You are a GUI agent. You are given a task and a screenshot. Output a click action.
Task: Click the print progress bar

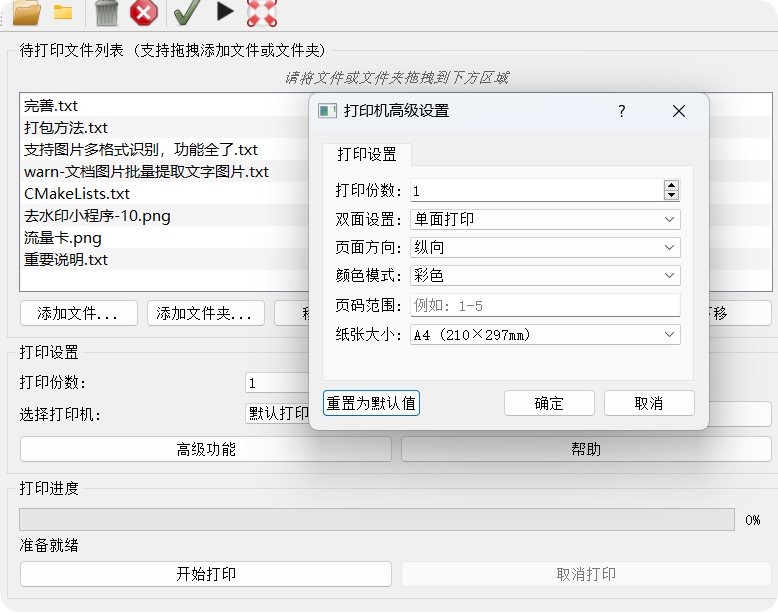click(377, 520)
